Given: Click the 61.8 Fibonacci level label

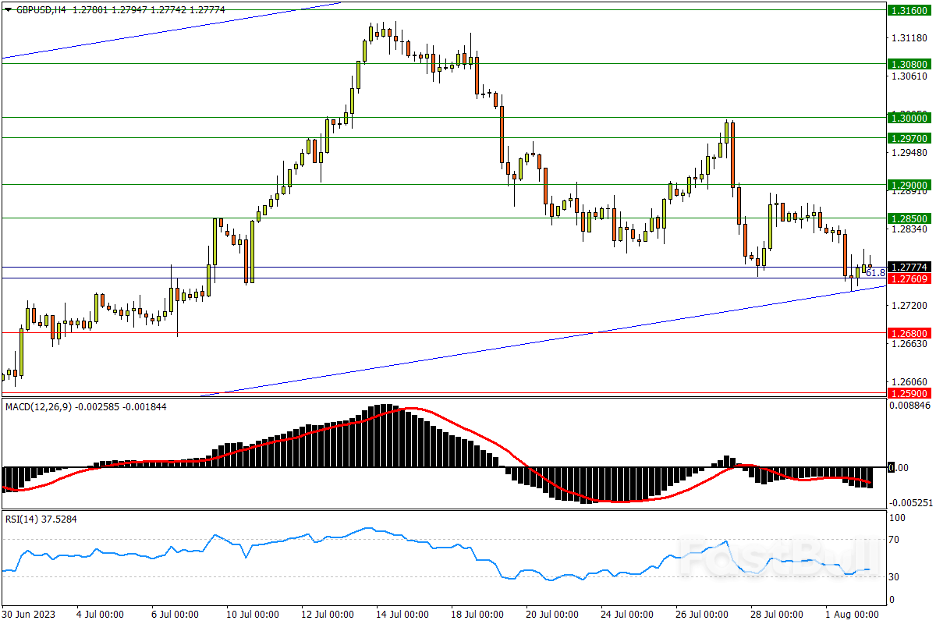Looking at the screenshot, I should tap(875, 272).
